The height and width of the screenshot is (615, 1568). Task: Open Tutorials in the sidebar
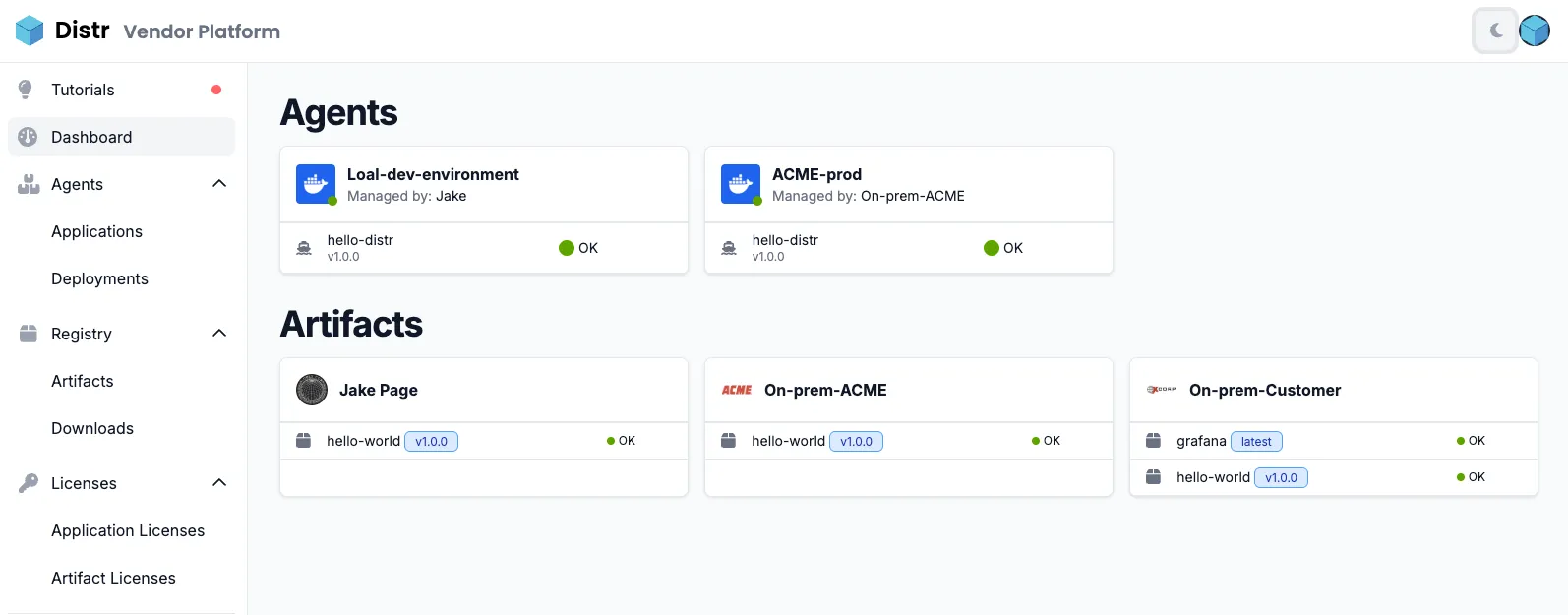[121, 90]
